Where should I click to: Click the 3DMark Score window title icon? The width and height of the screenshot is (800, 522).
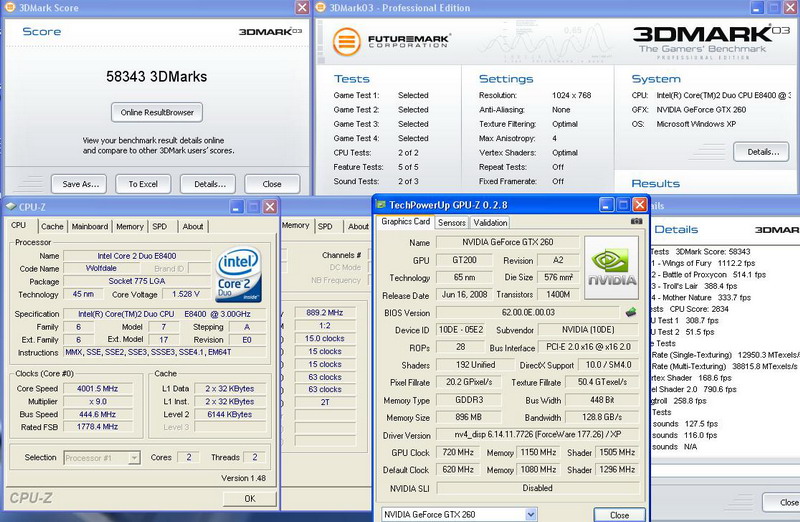tap(10, 7)
